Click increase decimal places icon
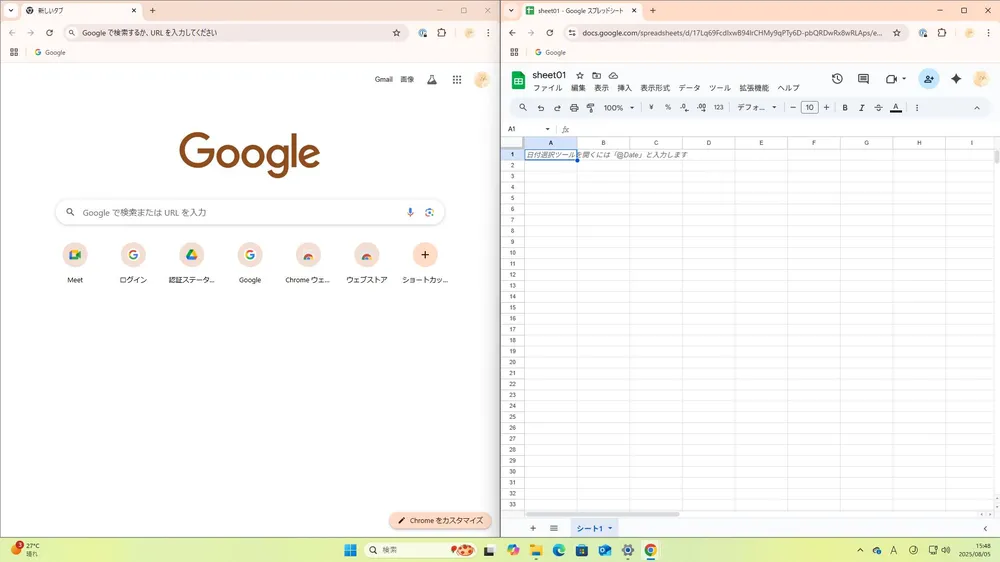The height and width of the screenshot is (562, 1000). (702, 108)
